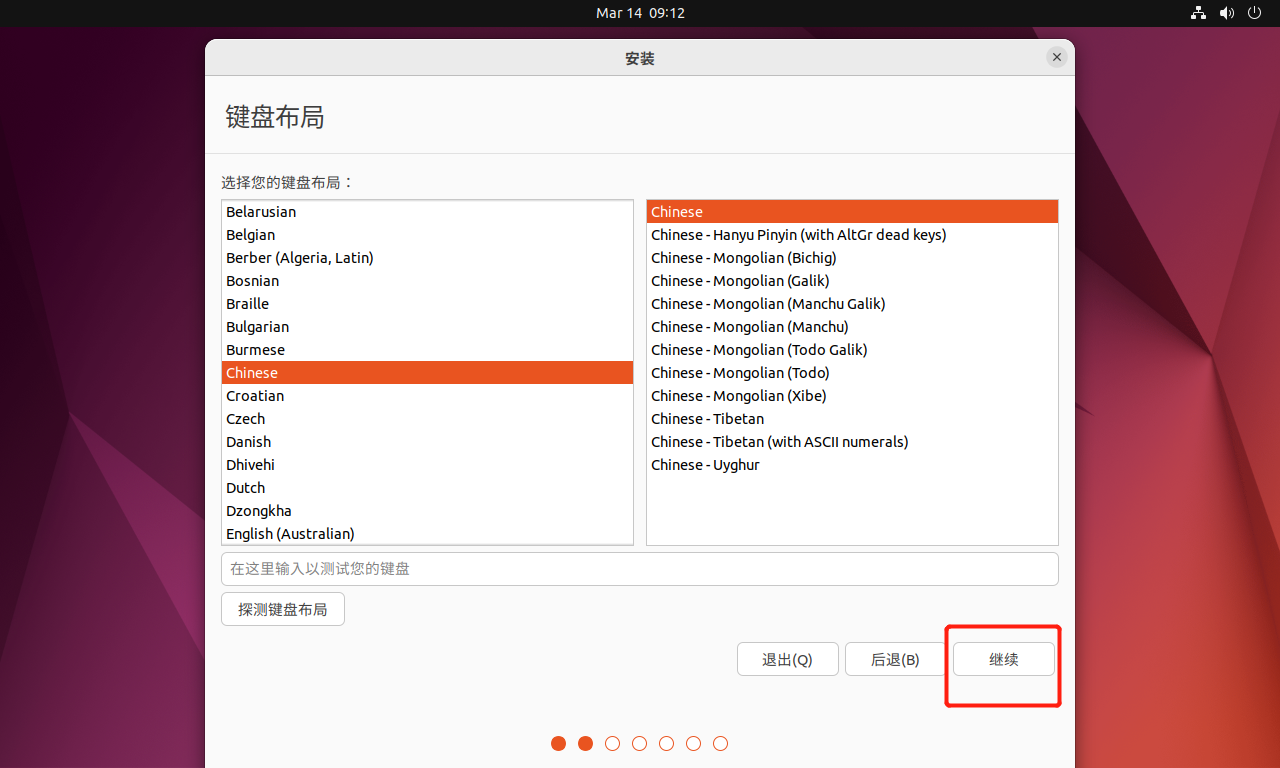Select Berber (Algeria, Latin) layout
This screenshot has height=768, width=1280.
point(427,258)
